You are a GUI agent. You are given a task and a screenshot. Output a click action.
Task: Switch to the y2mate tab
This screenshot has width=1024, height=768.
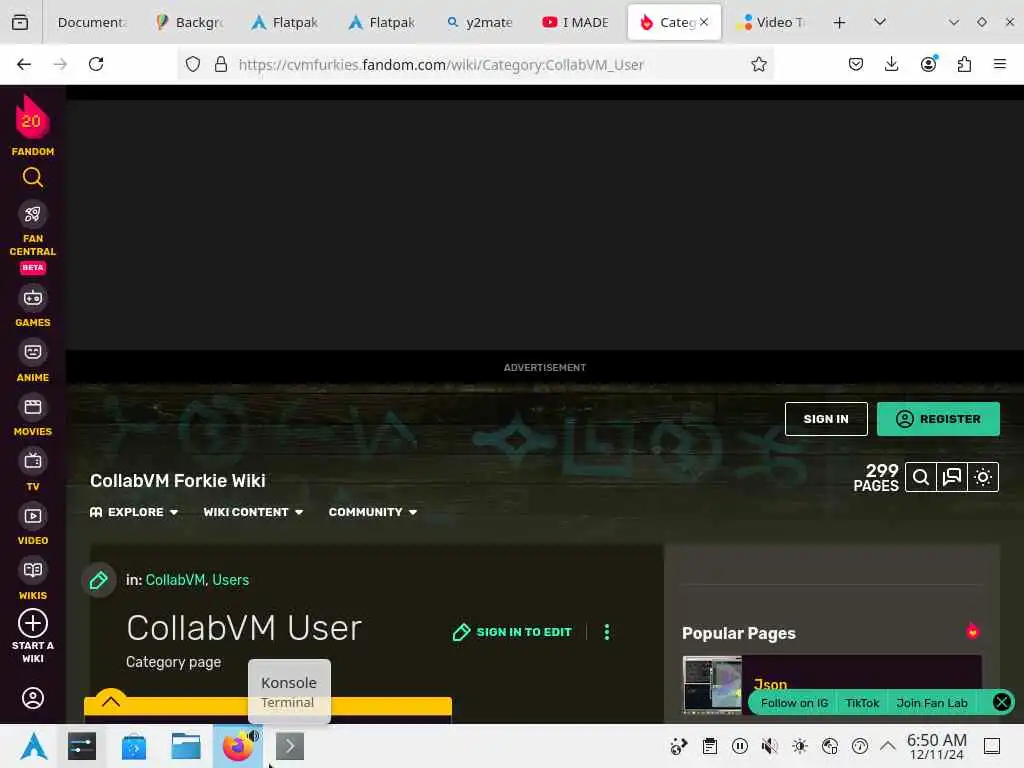pyautogui.click(x=480, y=22)
